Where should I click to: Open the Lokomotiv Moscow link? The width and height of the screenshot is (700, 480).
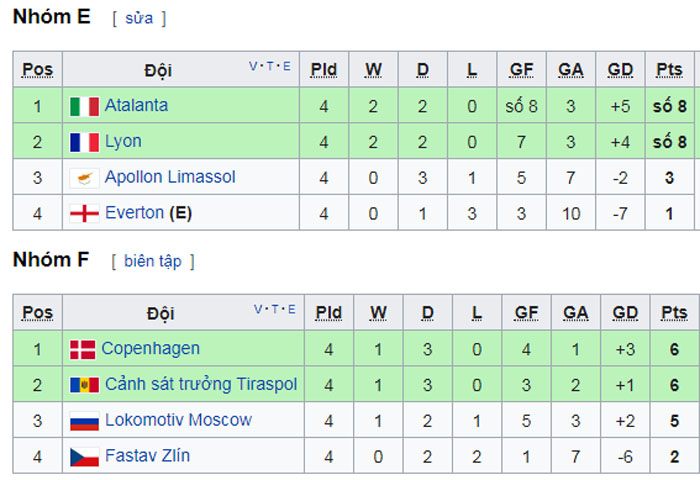point(178,420)
